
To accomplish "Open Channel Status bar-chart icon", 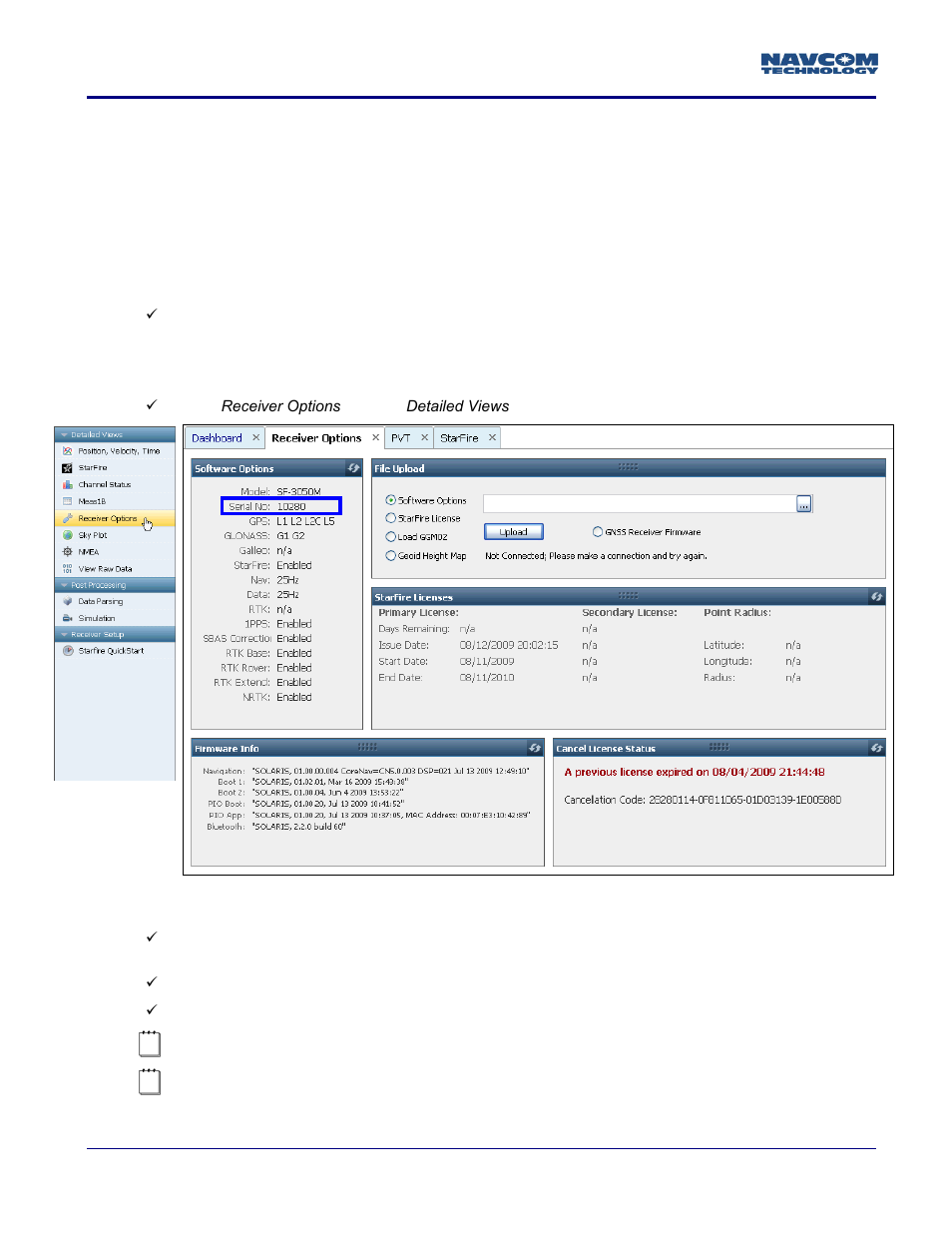I will tap(68, 485).
